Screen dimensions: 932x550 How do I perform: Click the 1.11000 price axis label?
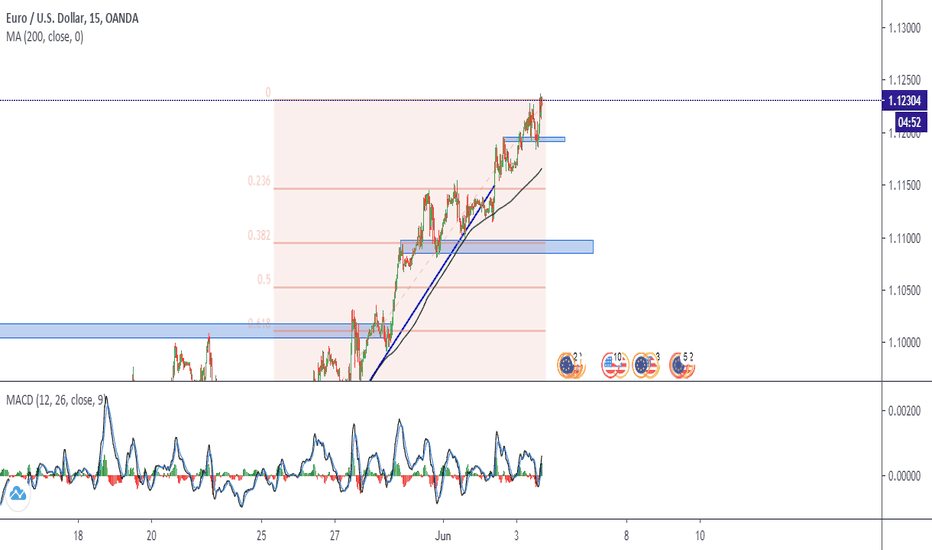pyautogui.click(x=905, y=238)
